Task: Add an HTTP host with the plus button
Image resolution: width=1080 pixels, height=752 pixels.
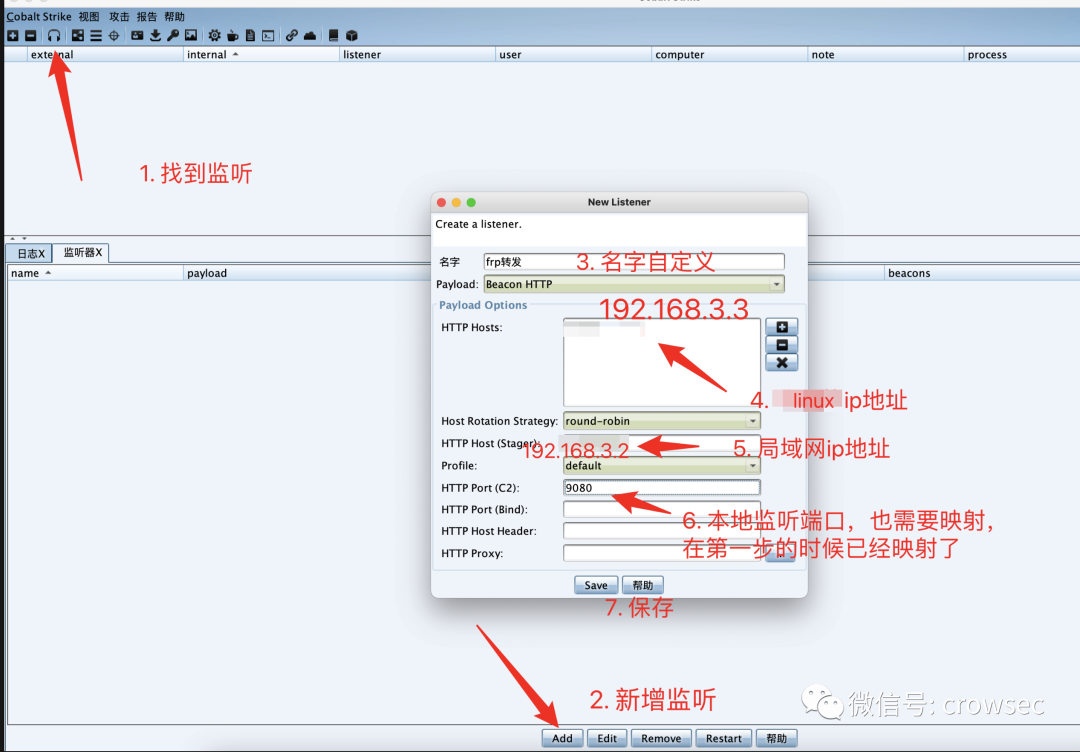Action: [x=782, y=327]
